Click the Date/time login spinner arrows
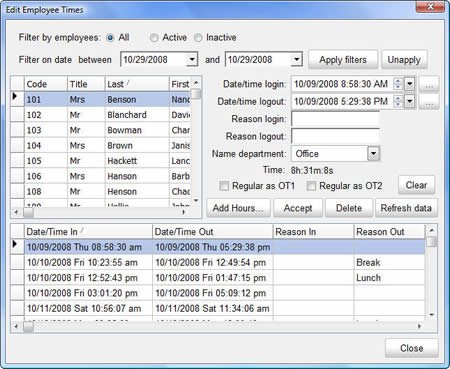 click(x=398, y=84)
